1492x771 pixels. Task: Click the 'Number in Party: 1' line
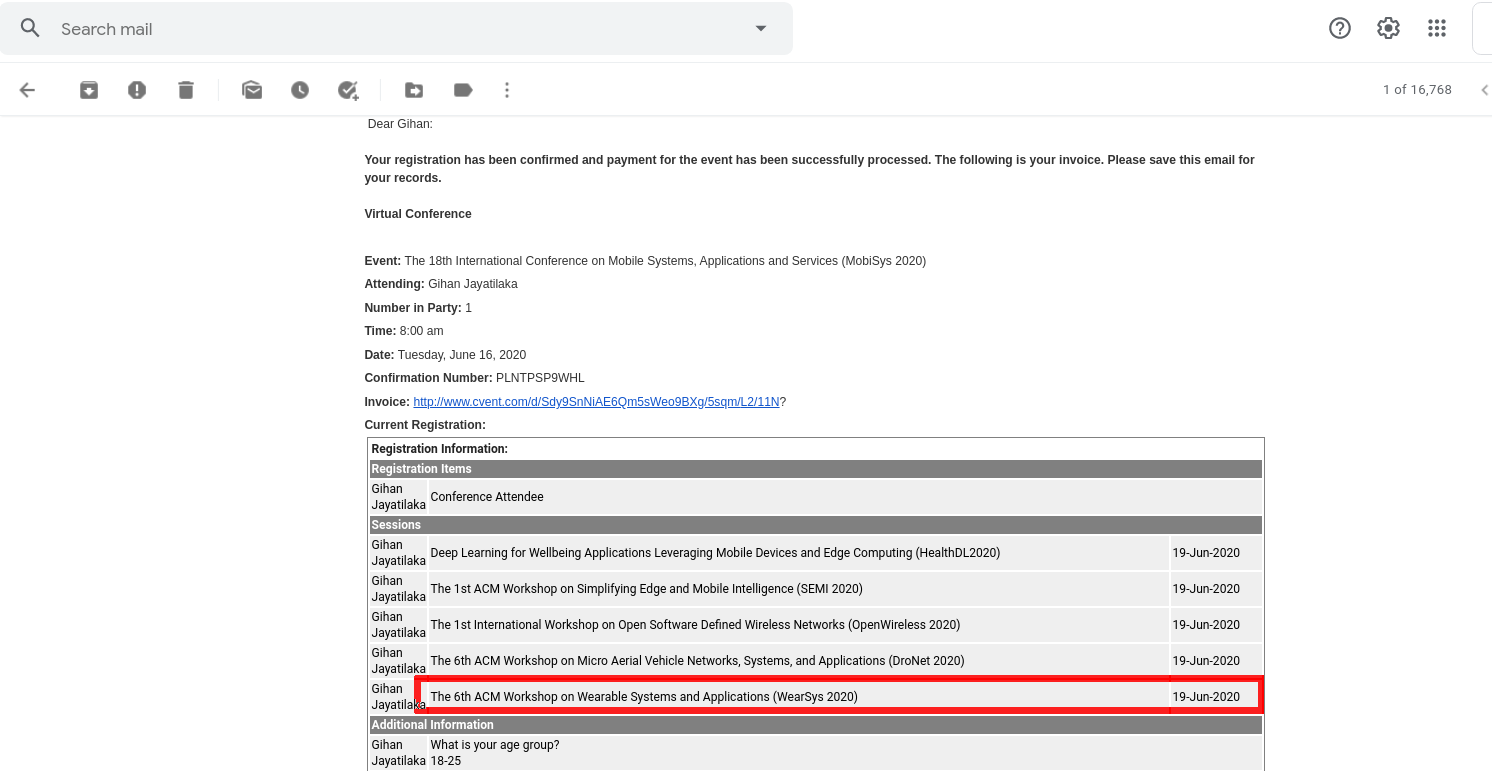coord(418,308)
